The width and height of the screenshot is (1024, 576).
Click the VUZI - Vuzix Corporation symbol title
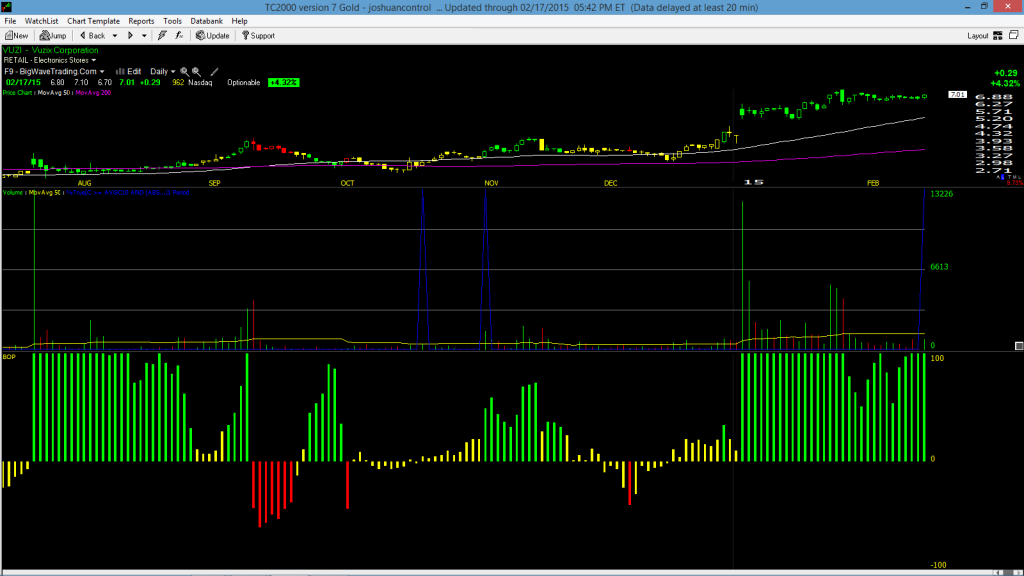[50, 50]
